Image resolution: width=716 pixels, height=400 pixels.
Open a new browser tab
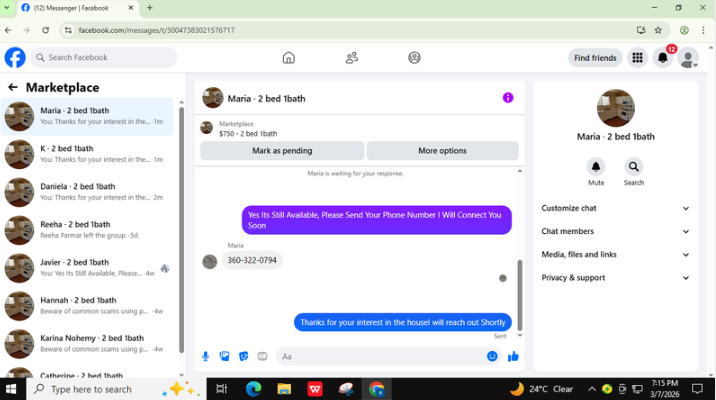point(150,8)
